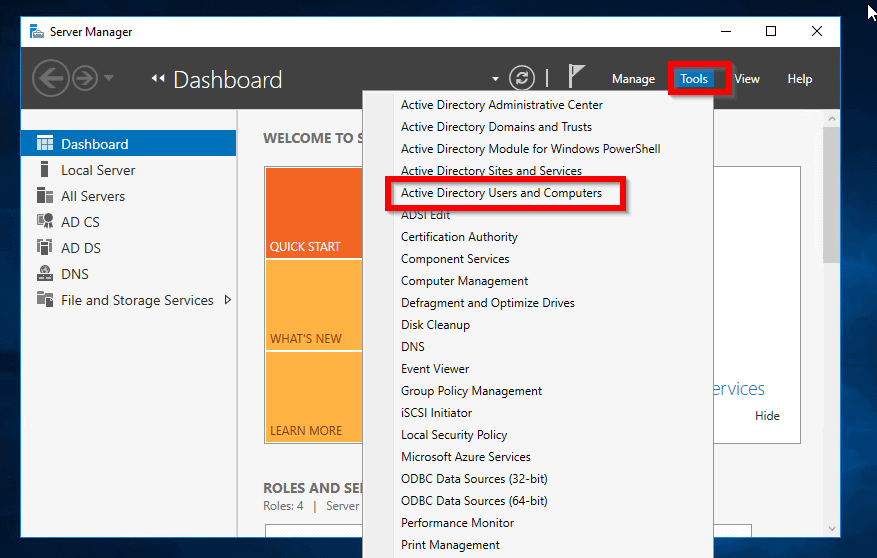
Task: Open the View menu
Action: point(747,79)
